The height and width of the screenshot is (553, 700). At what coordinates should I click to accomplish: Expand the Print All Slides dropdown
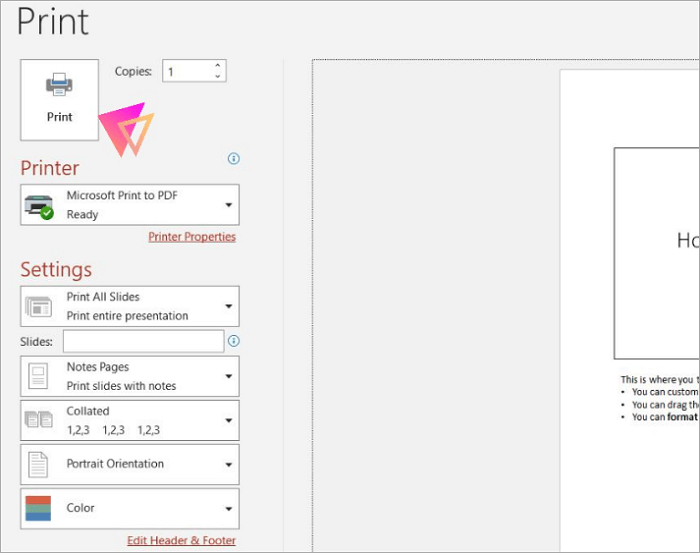click(130, 306)
